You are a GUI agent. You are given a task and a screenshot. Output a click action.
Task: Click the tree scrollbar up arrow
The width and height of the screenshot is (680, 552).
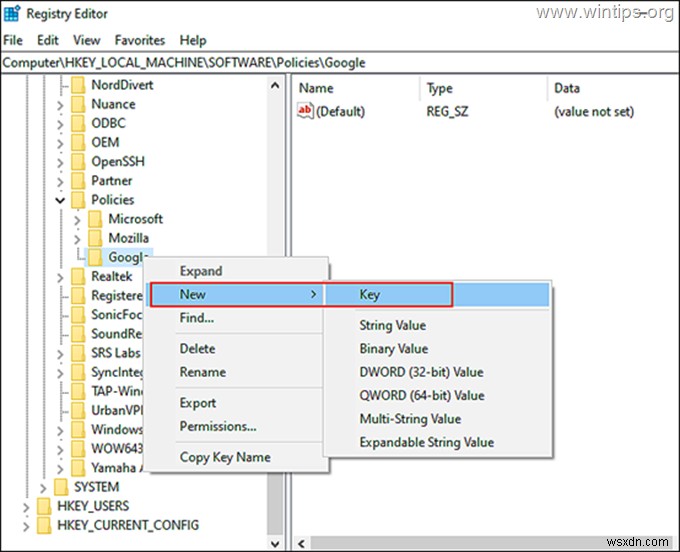coord(275,85)
